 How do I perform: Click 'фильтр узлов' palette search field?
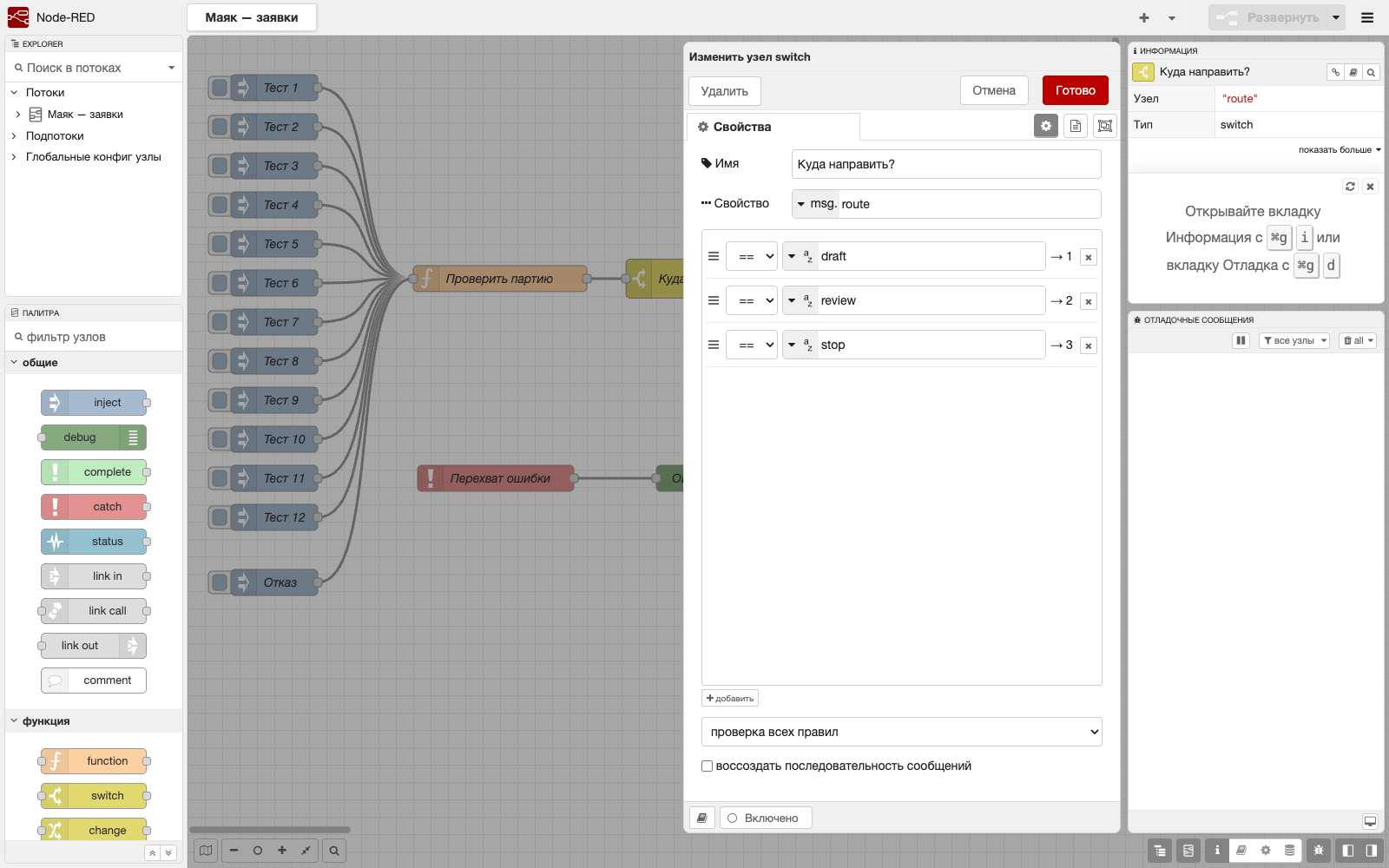tap(94, 337)
